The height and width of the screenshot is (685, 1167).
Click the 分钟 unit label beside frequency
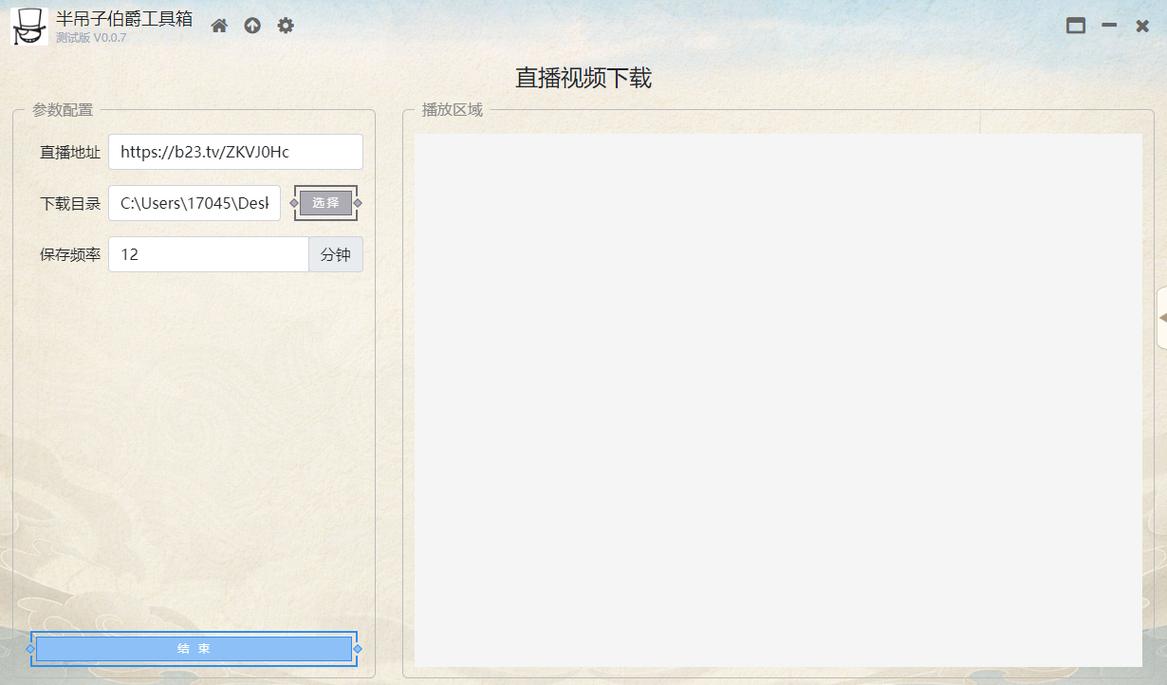[336, 254]
